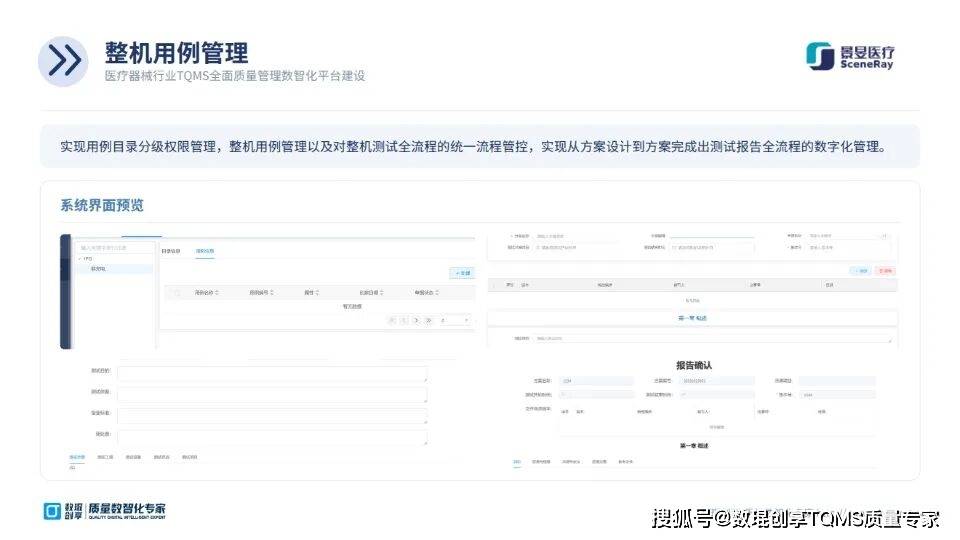Sort by the 属性 column arrows
The image size is (960, 540).
318,293
